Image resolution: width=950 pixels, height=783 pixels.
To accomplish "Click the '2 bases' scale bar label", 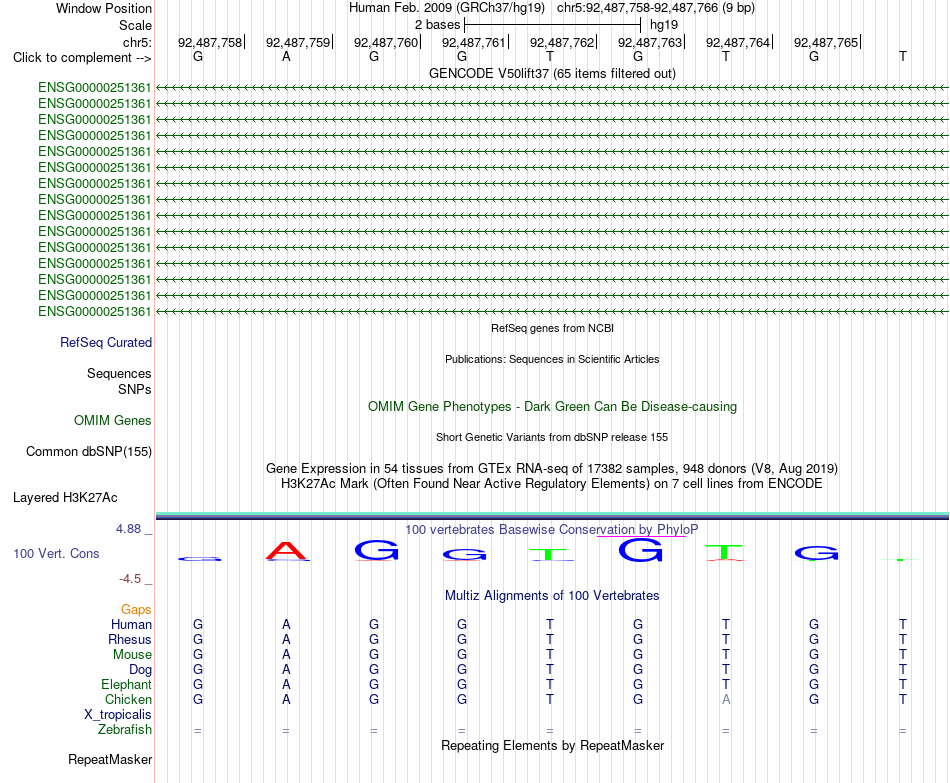I will pos(437,25).
